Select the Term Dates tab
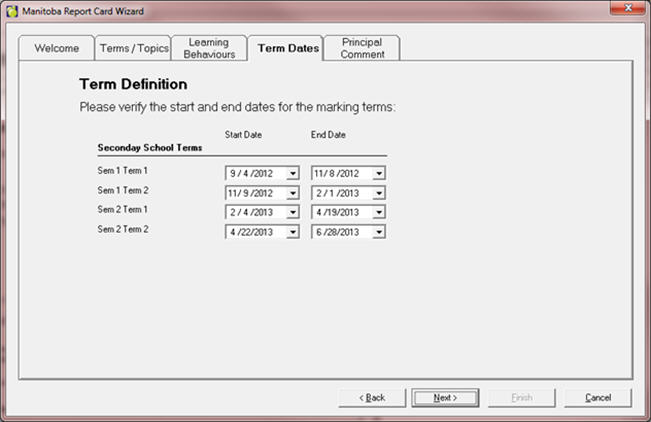 [x=286, y=49]
